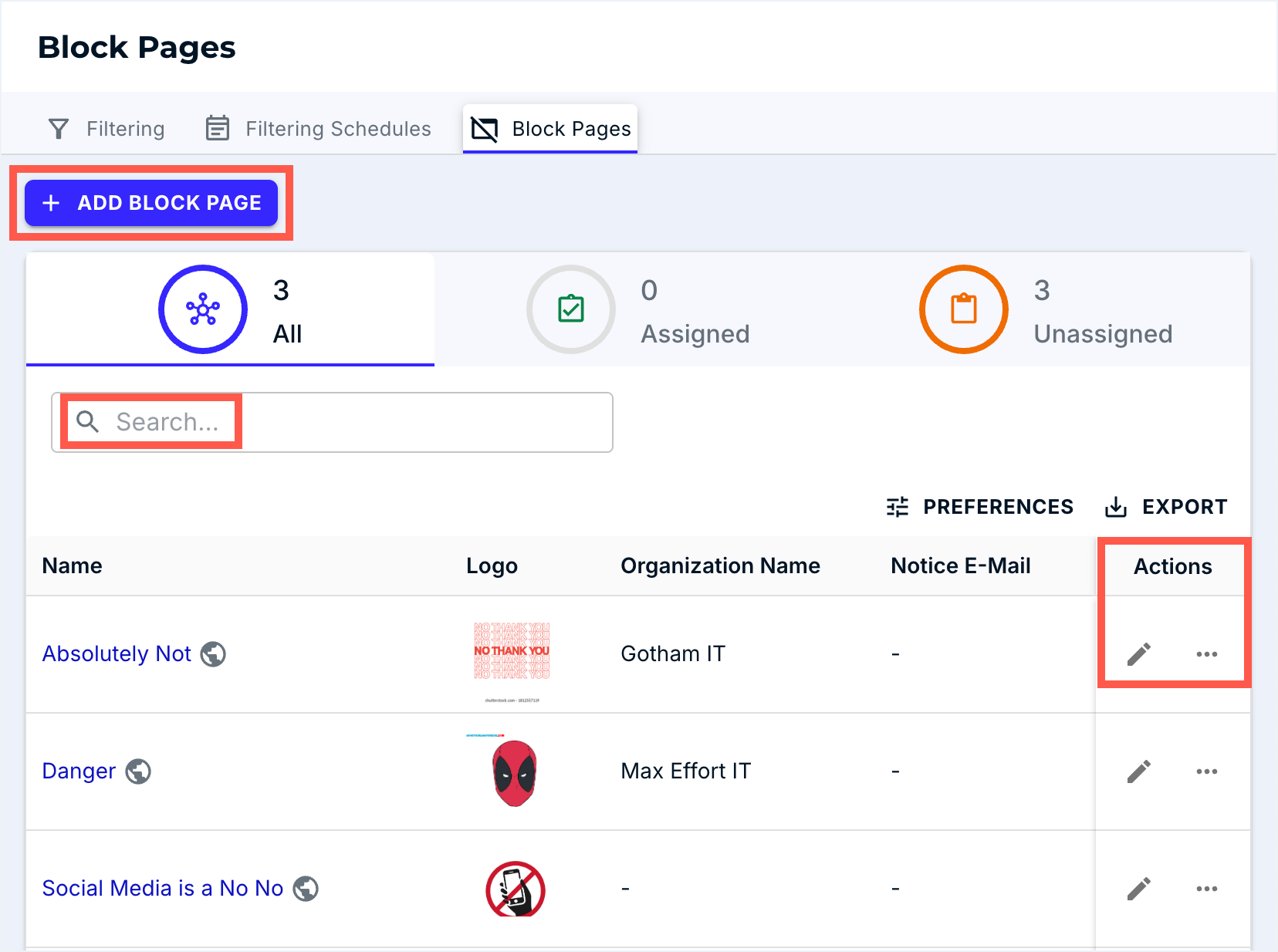This screenshot has height=952, width=1278.
Task: Click globe icon beside Social Media is a No No
Action: pos(306,889)
